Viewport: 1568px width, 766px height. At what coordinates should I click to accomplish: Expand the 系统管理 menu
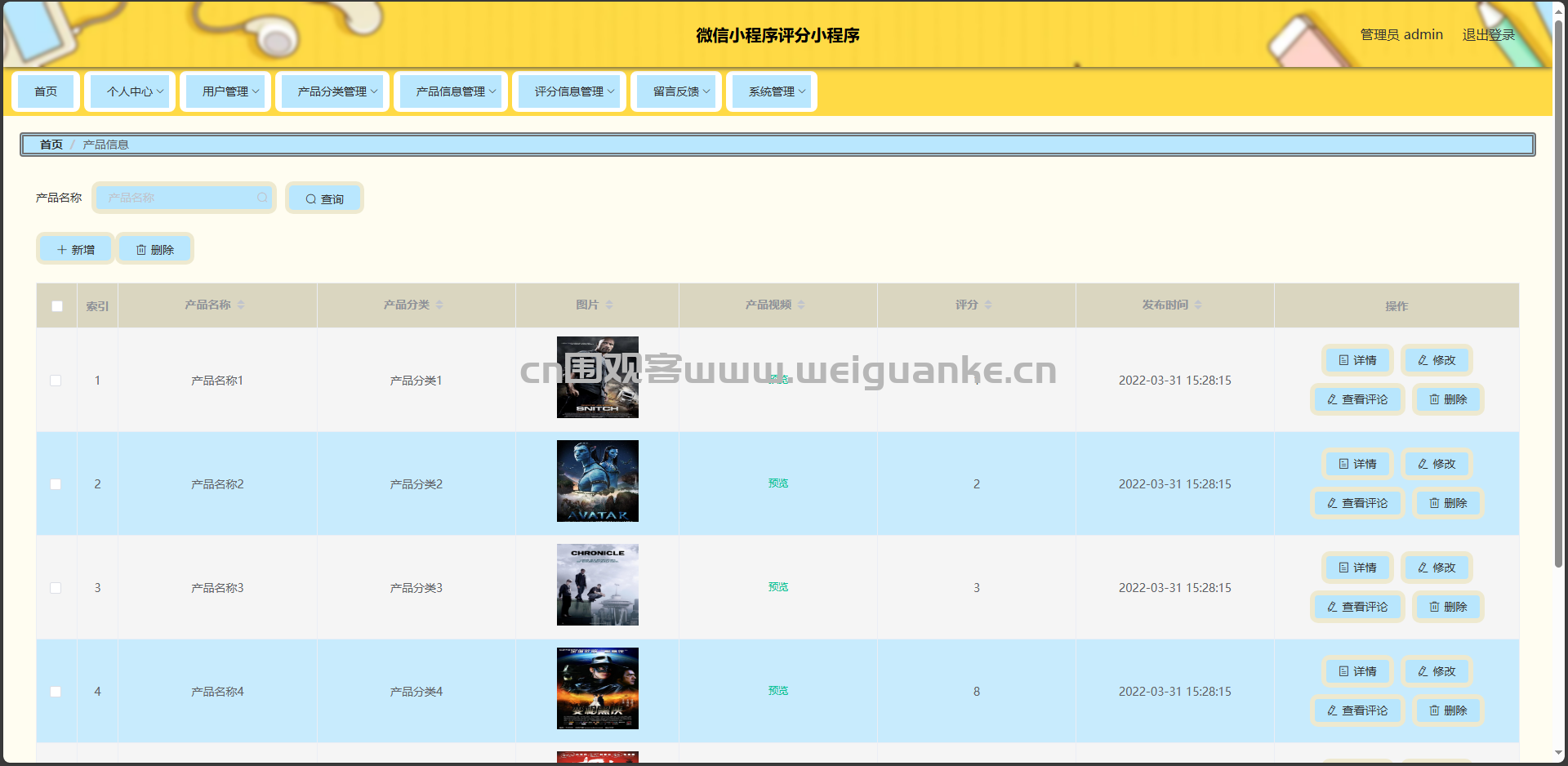point(772,91)
